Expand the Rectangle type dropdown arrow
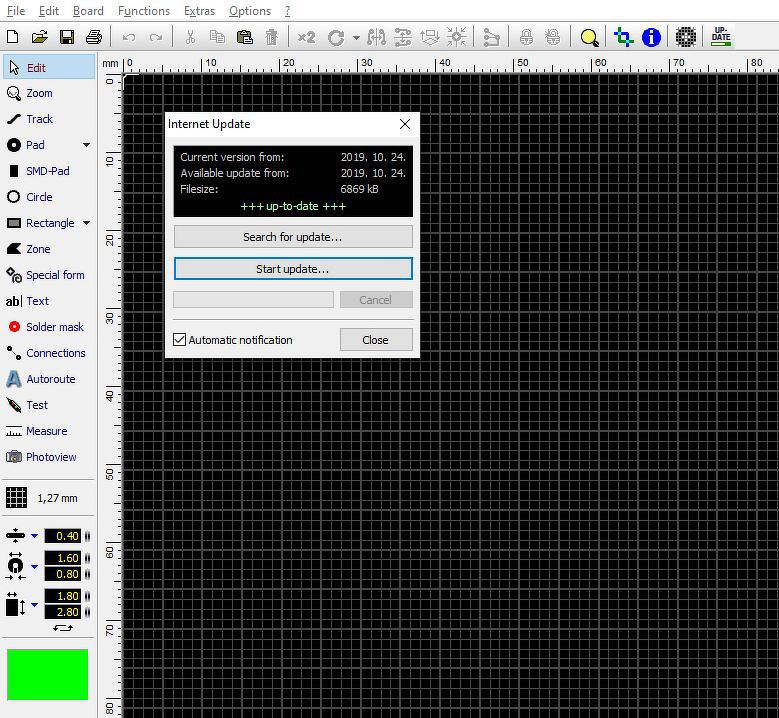The image size is (779, 718). click(x=86, y=223)
